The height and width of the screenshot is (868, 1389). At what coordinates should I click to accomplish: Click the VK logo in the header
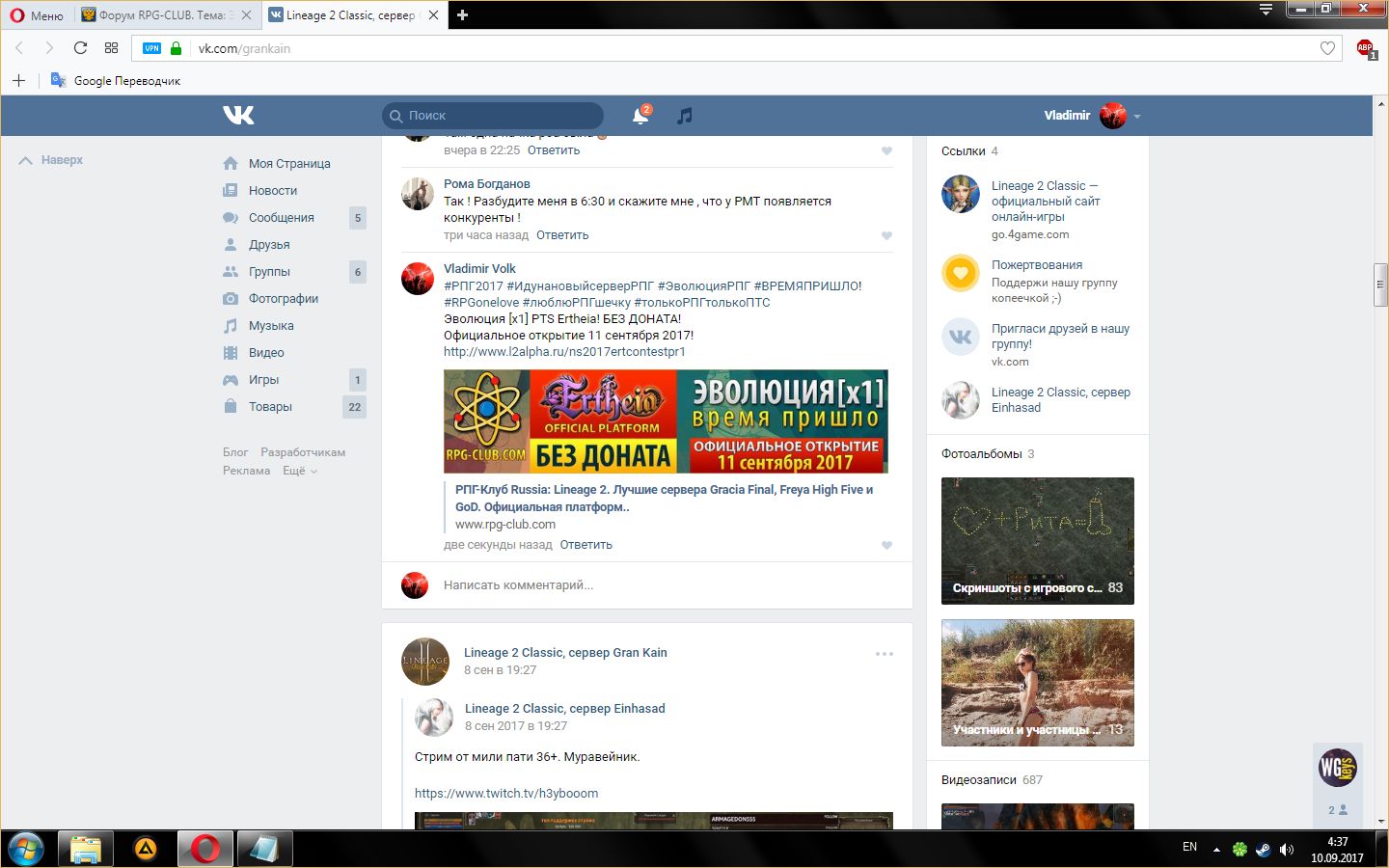(238, 116)
